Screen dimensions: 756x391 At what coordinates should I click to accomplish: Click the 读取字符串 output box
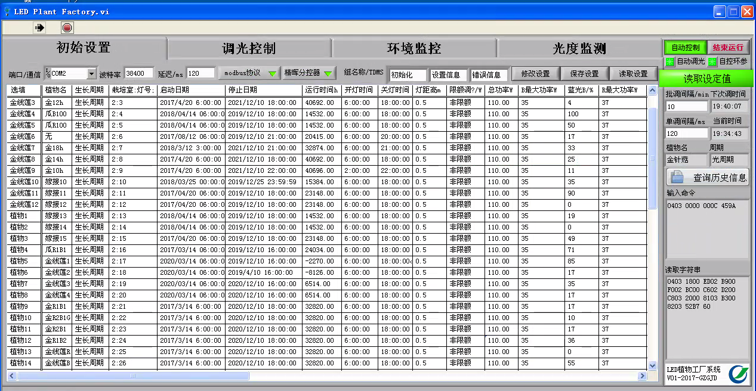point(707,317)
